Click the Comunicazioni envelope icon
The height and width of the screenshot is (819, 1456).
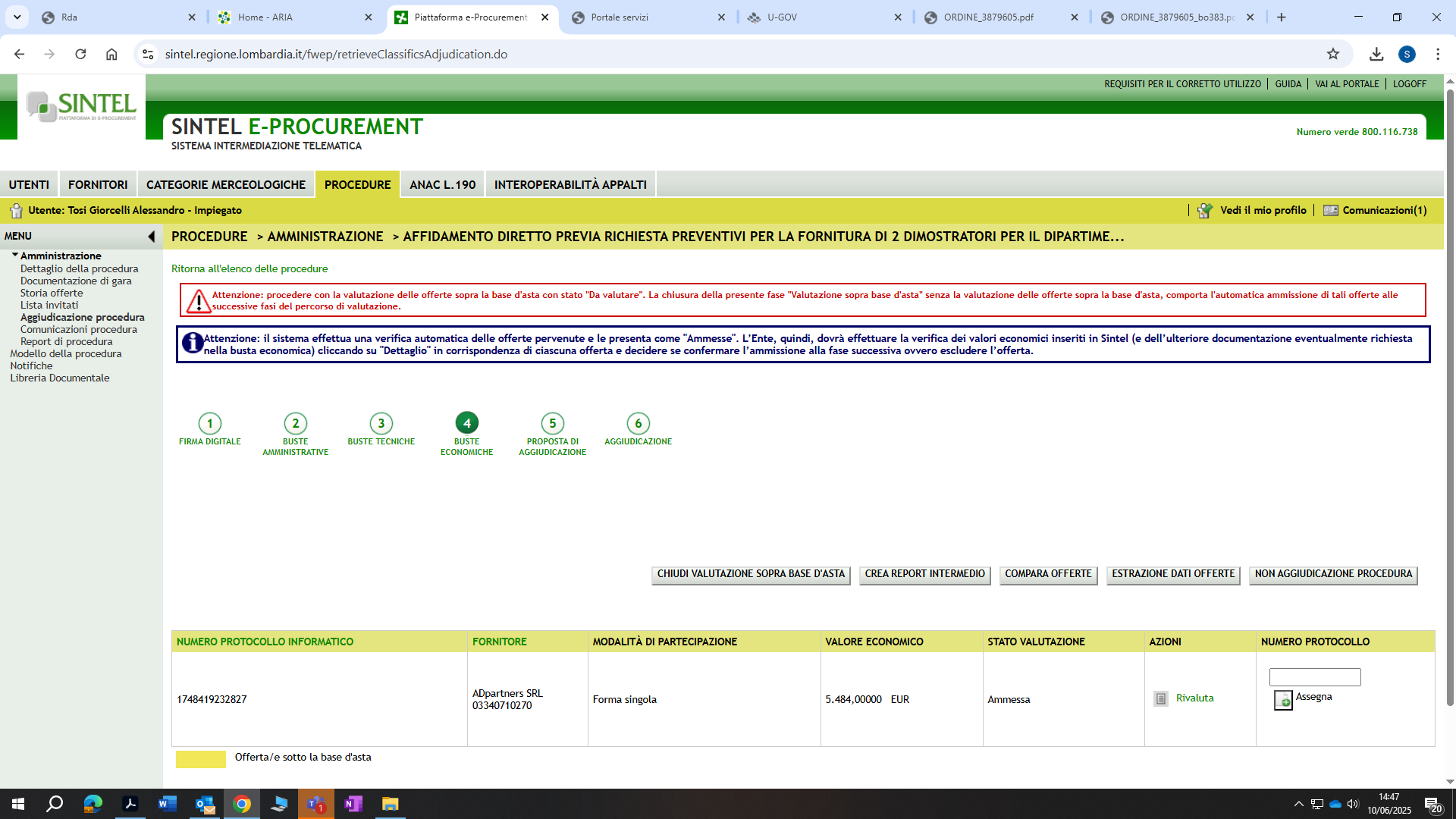[1330, 211]
